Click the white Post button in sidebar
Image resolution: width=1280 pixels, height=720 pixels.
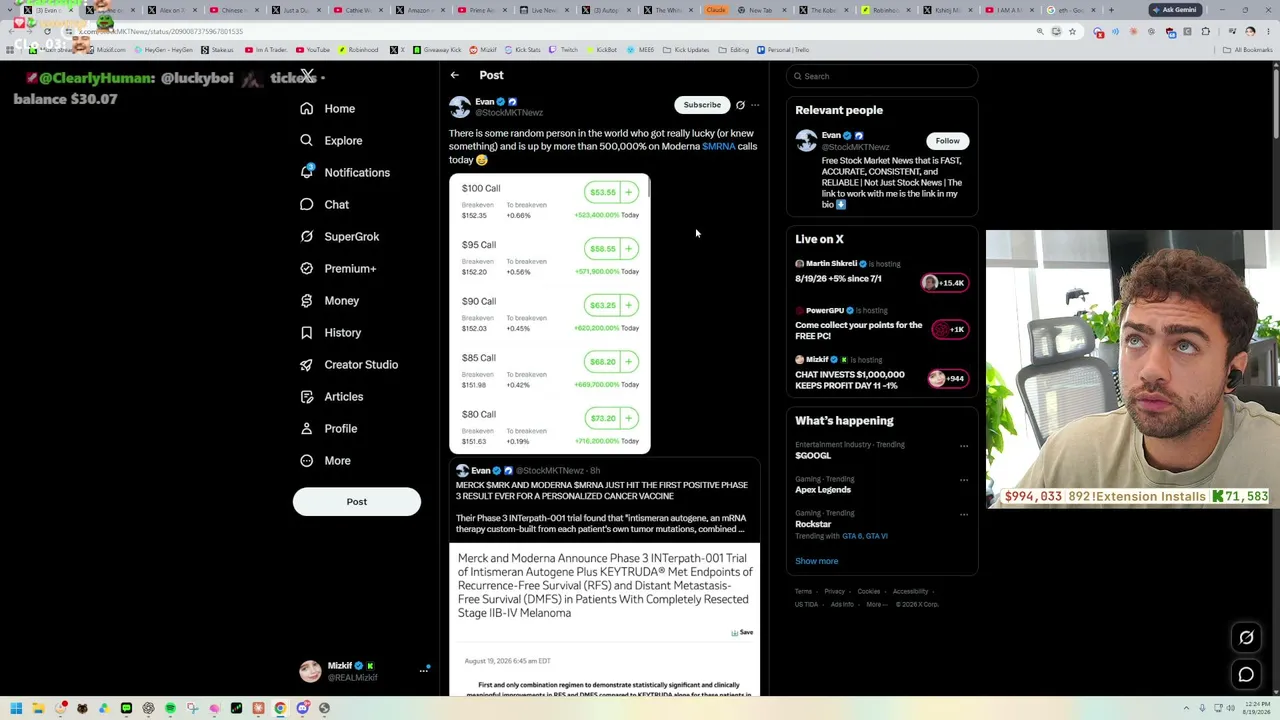pyautogui.click(x=357, y=502)
